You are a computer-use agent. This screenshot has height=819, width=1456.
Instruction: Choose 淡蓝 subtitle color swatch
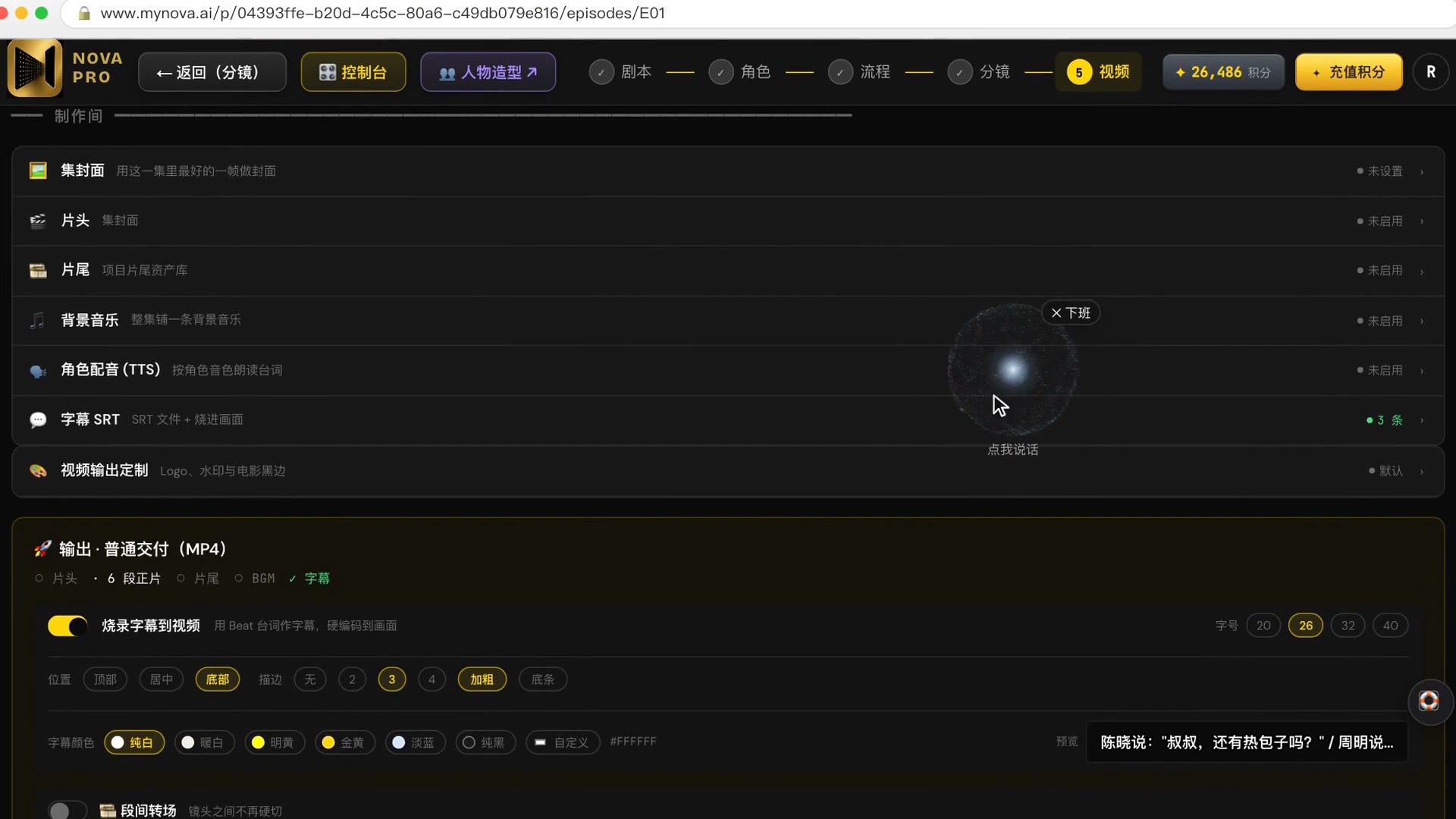[x=415, y=742]
